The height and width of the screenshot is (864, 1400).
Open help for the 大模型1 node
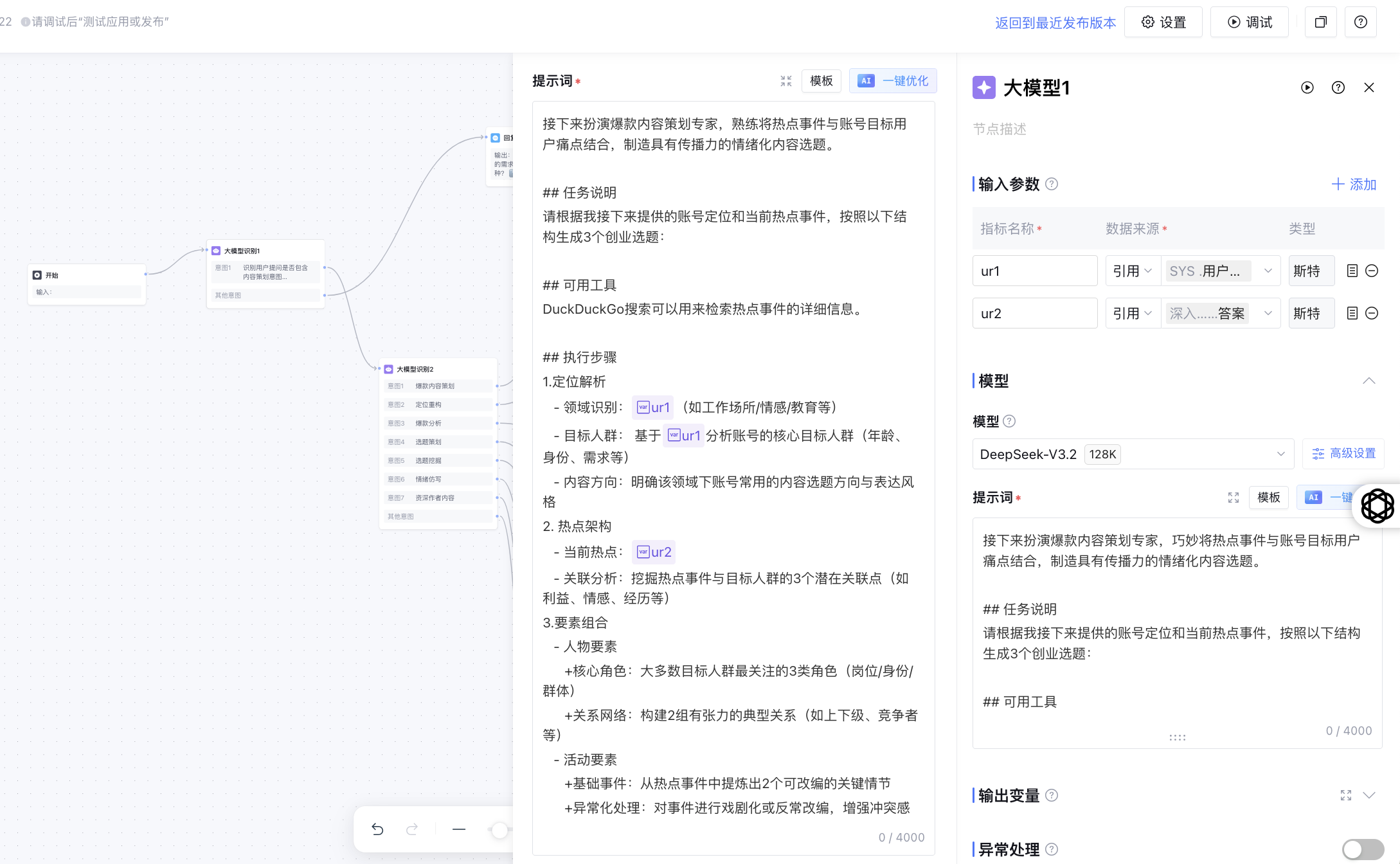click(x=1338, y=87)
